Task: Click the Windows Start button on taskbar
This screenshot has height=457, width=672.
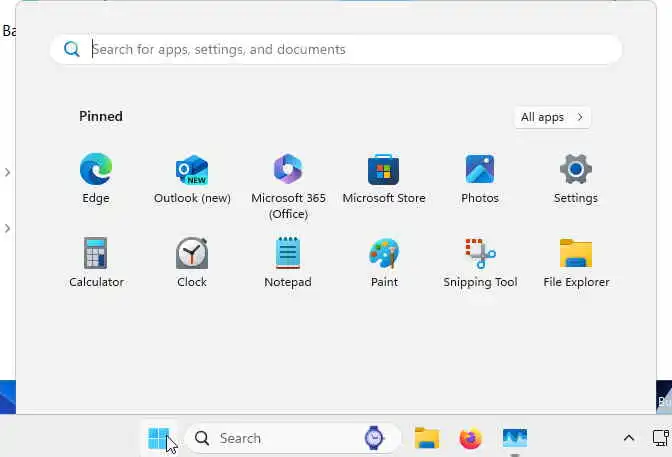Action: pyautogui.click(x=159, y=439)
